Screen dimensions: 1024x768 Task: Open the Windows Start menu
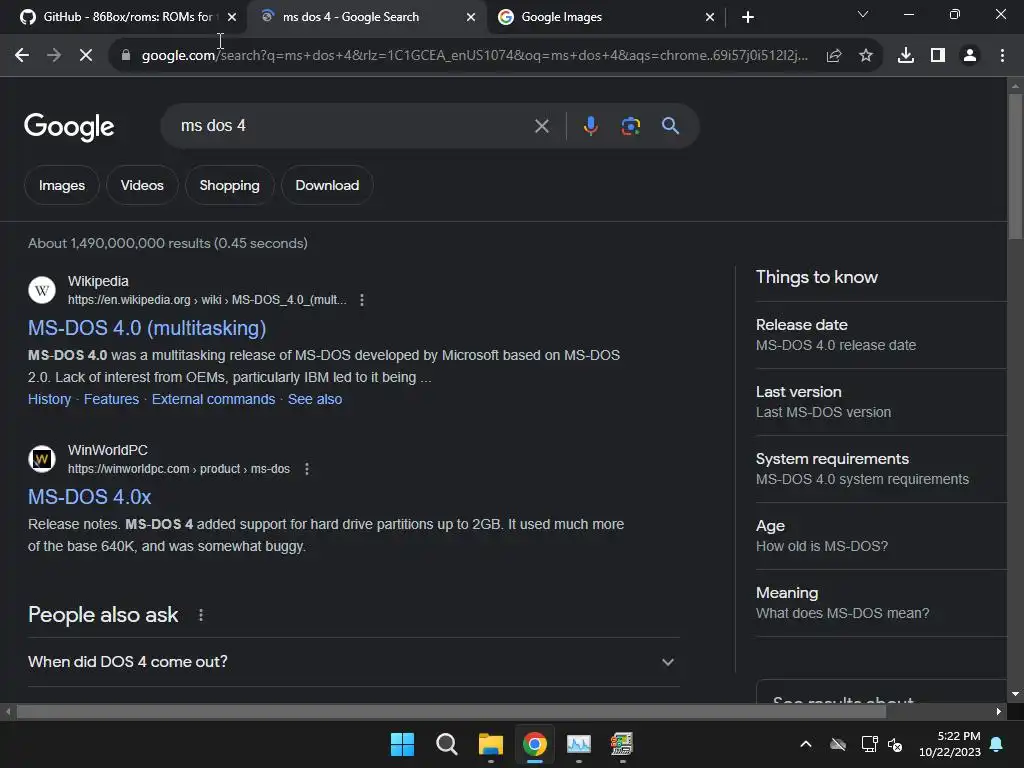(402, 744)
